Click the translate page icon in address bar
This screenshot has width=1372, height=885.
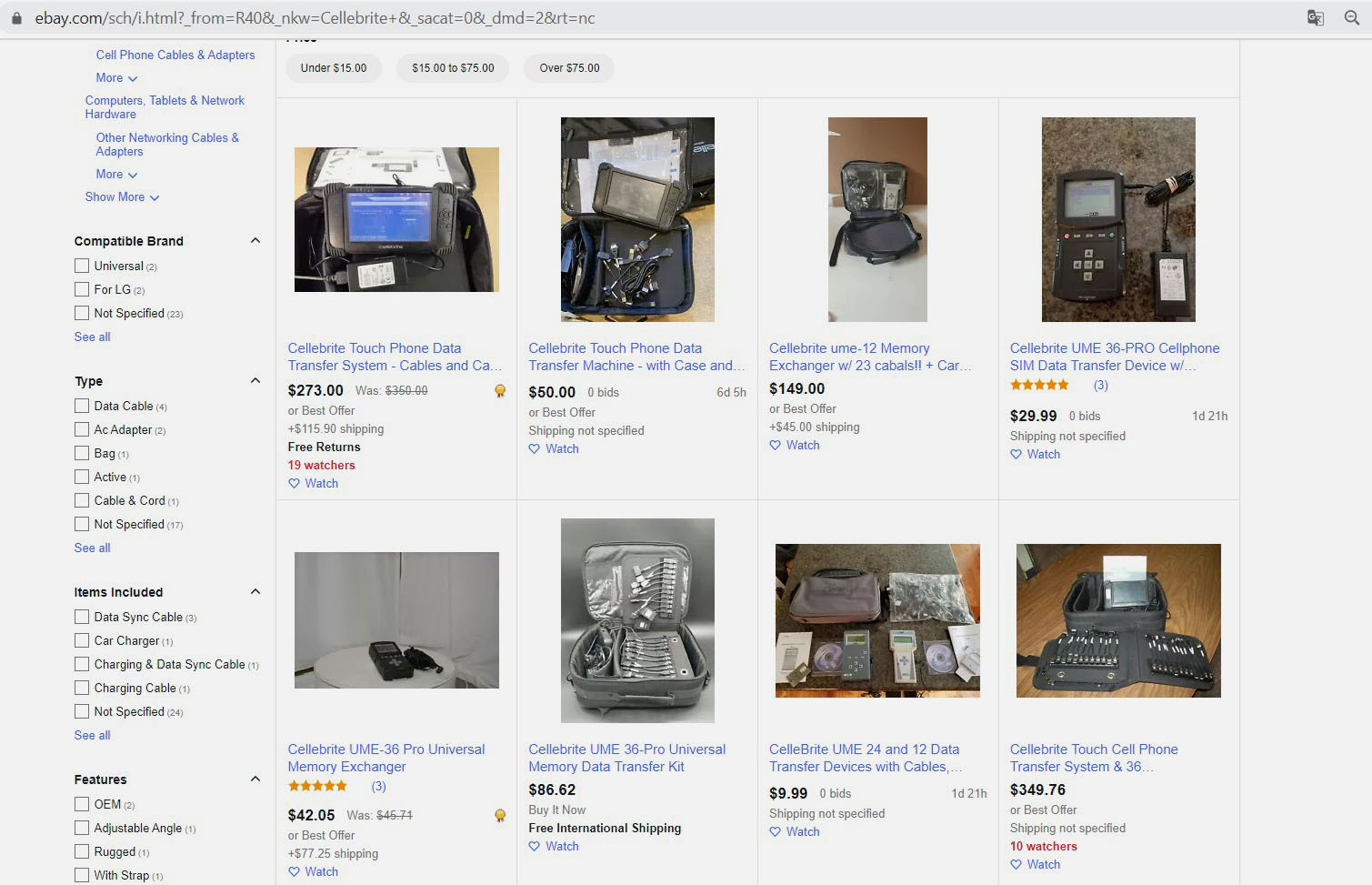1315,18
